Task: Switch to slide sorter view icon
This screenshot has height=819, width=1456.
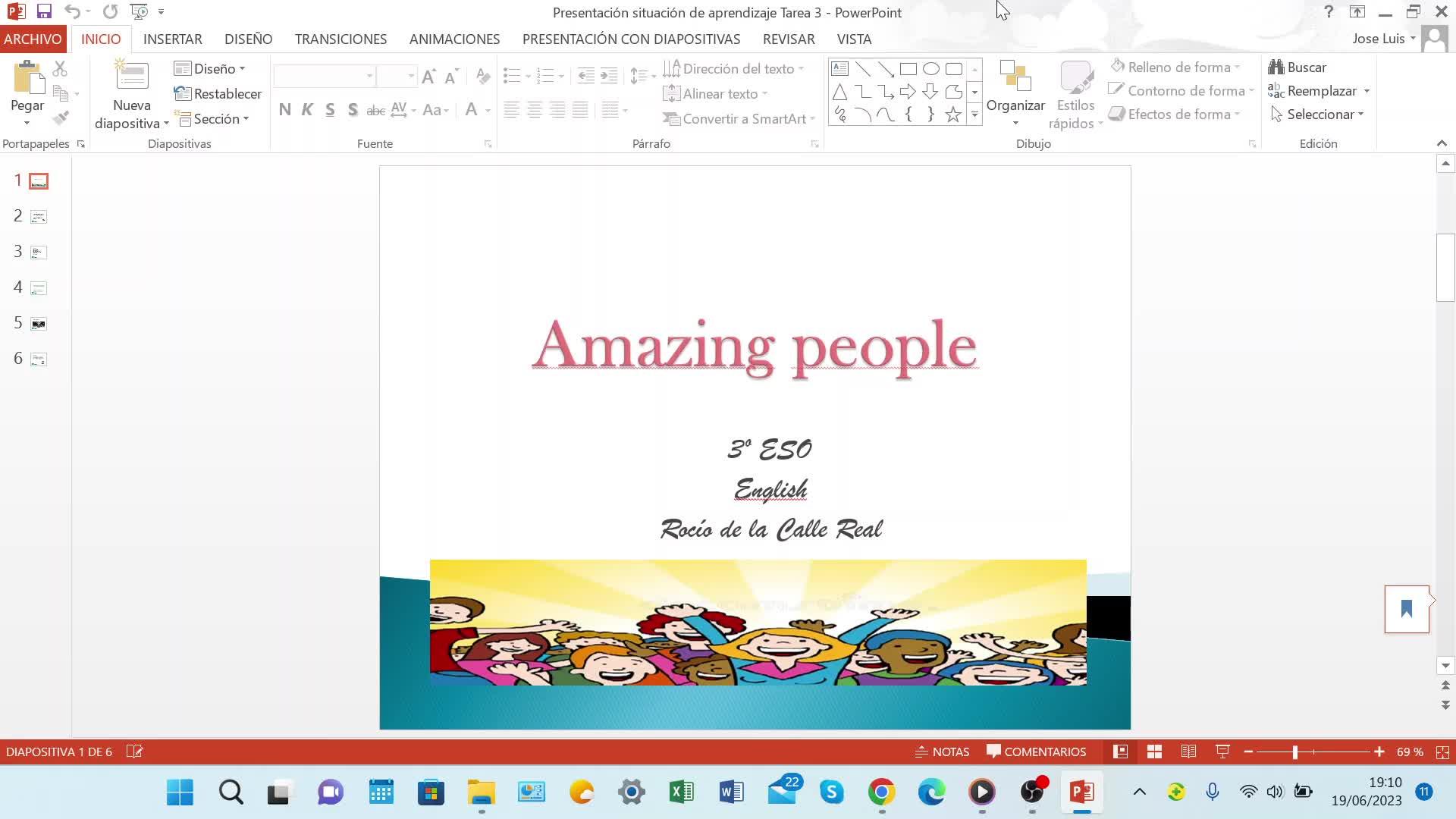Action: [x=1154, y=752]
